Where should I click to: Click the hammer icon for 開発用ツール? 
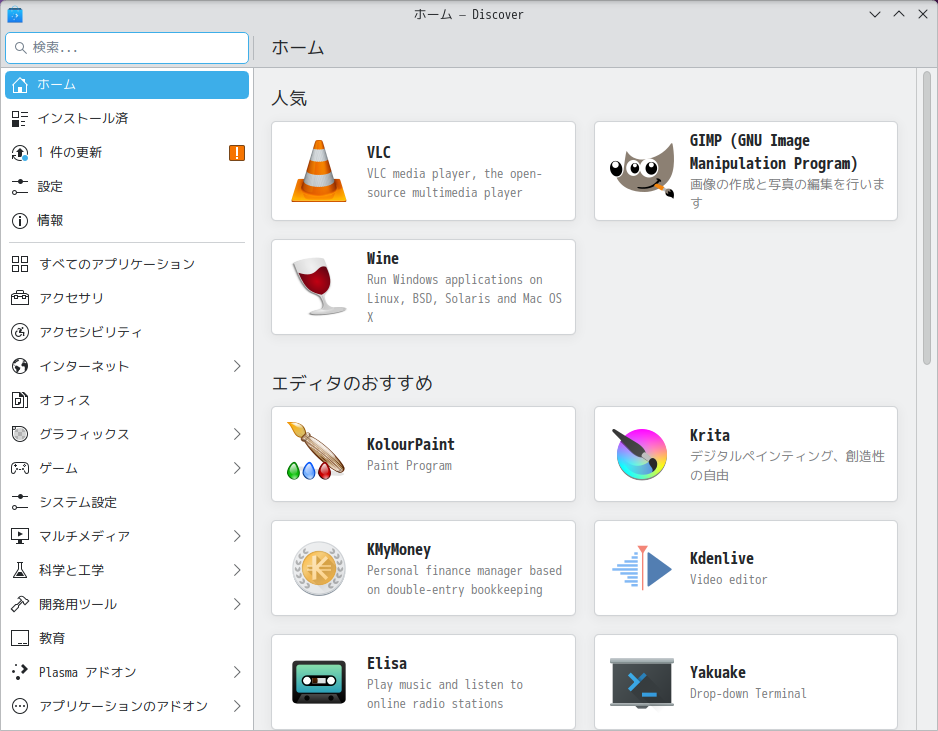point(20,604)
